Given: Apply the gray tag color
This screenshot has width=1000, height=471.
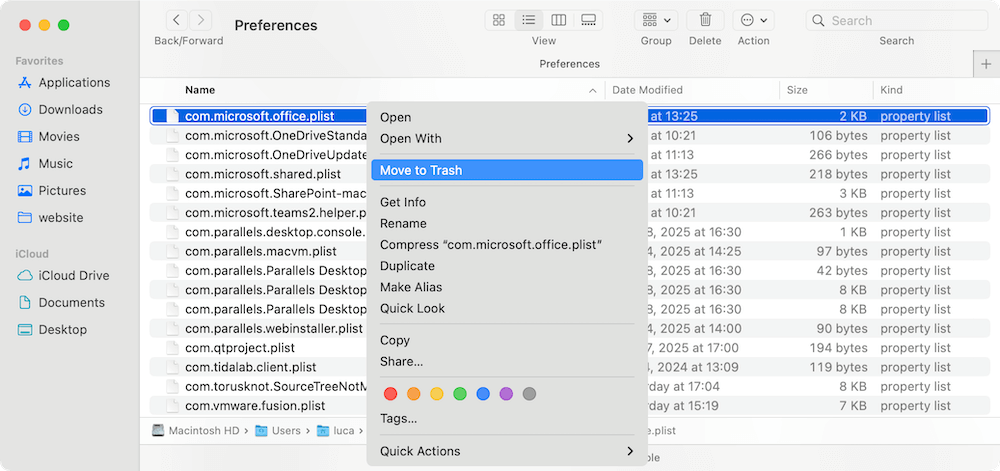Looking at the screenshot, I should (x=529, y=394).
